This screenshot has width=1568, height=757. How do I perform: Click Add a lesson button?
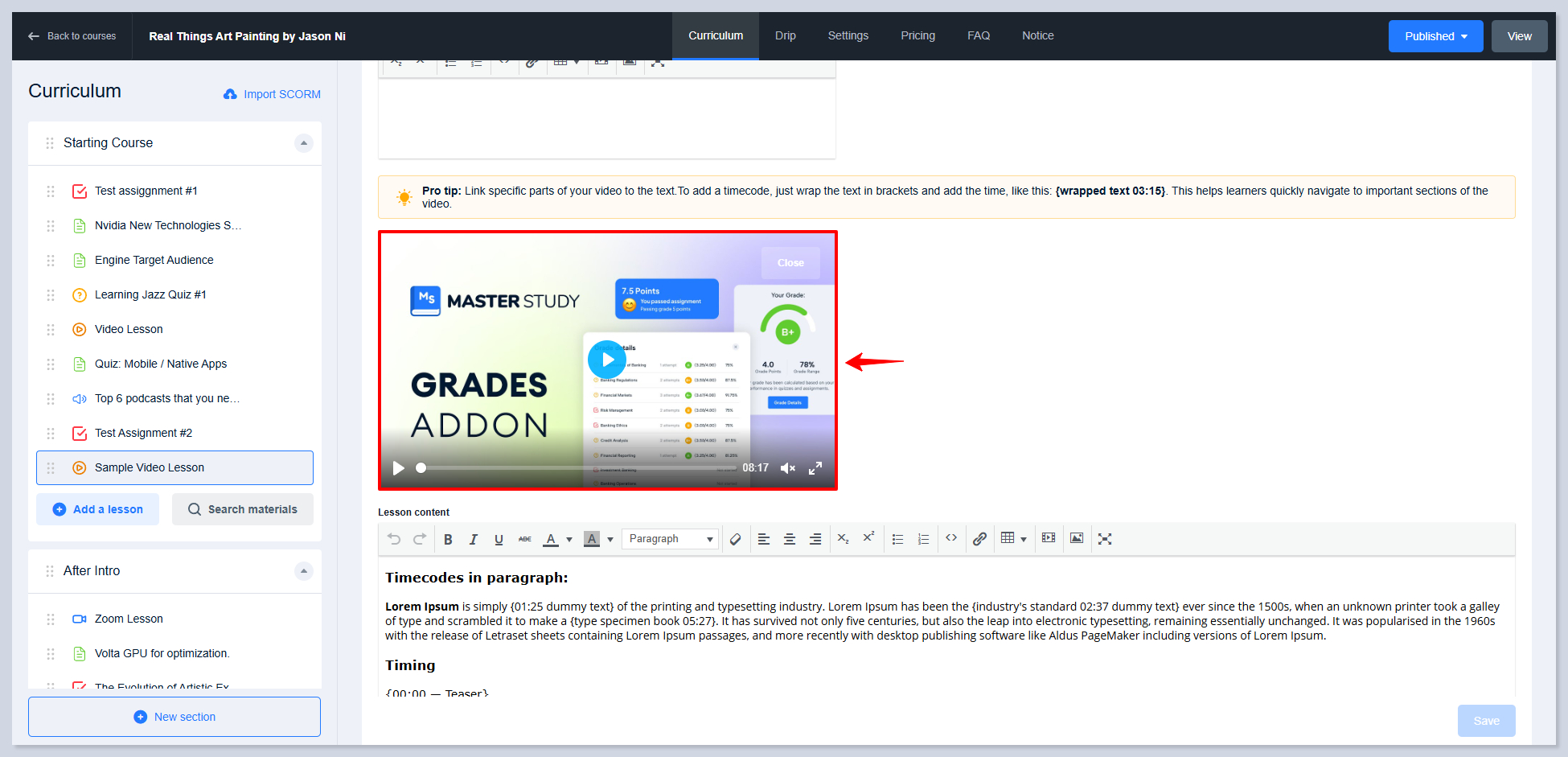pos(97,509)
